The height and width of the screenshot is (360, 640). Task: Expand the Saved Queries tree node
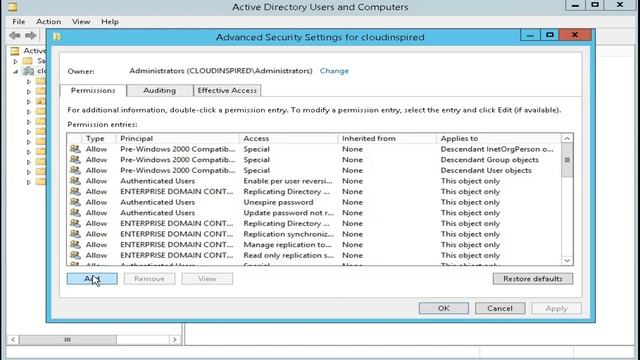point(16,61)
